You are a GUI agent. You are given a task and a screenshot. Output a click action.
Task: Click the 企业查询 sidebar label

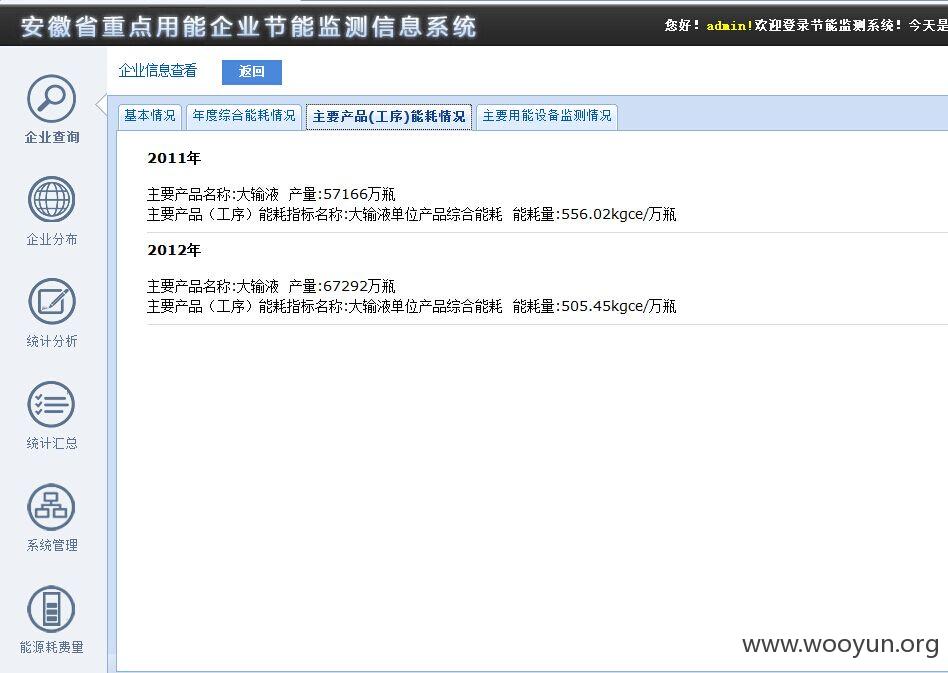[x=52, y=137]
